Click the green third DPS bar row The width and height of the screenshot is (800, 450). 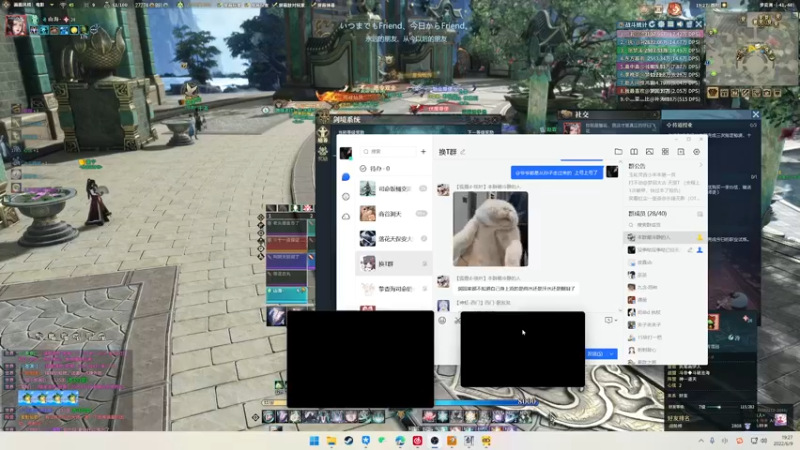(660, 51)
